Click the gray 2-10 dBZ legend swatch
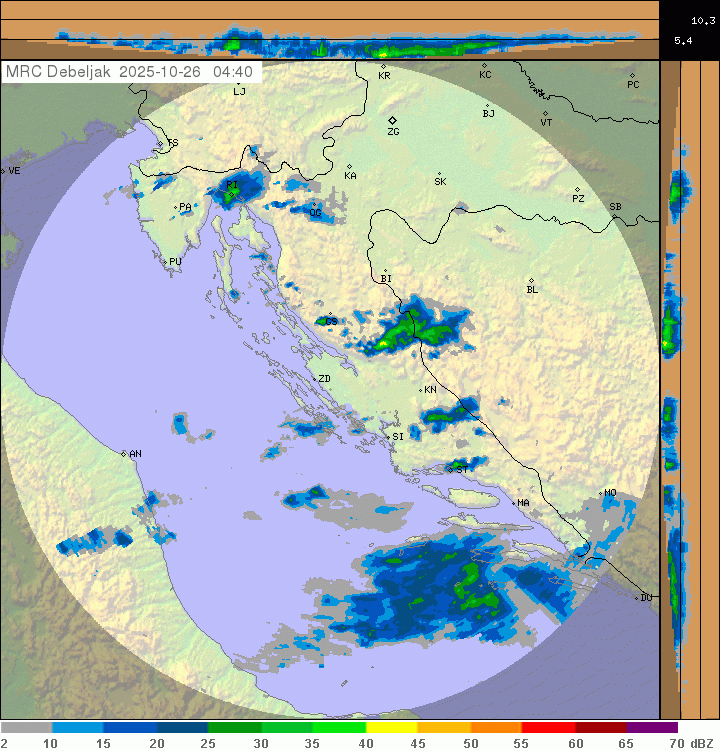The height and width of the screenshot is (751, 720). coord(26,728)
